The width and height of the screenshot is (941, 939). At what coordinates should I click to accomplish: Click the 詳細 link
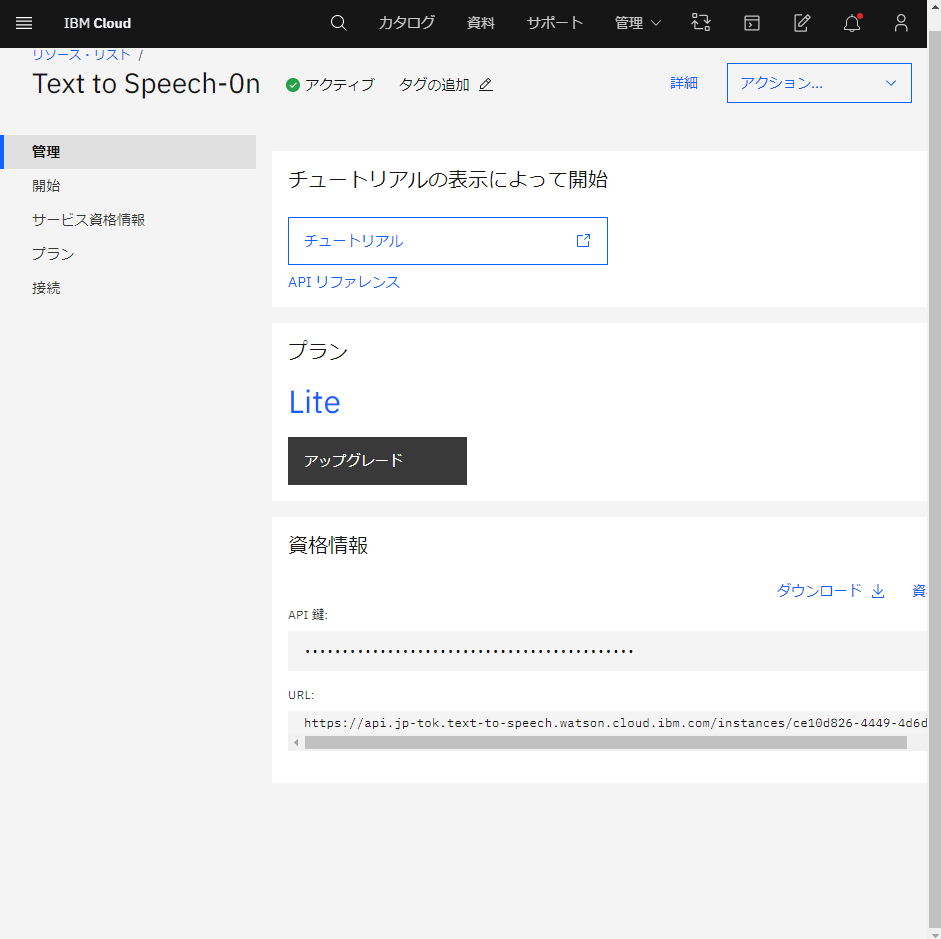point(684,83)
